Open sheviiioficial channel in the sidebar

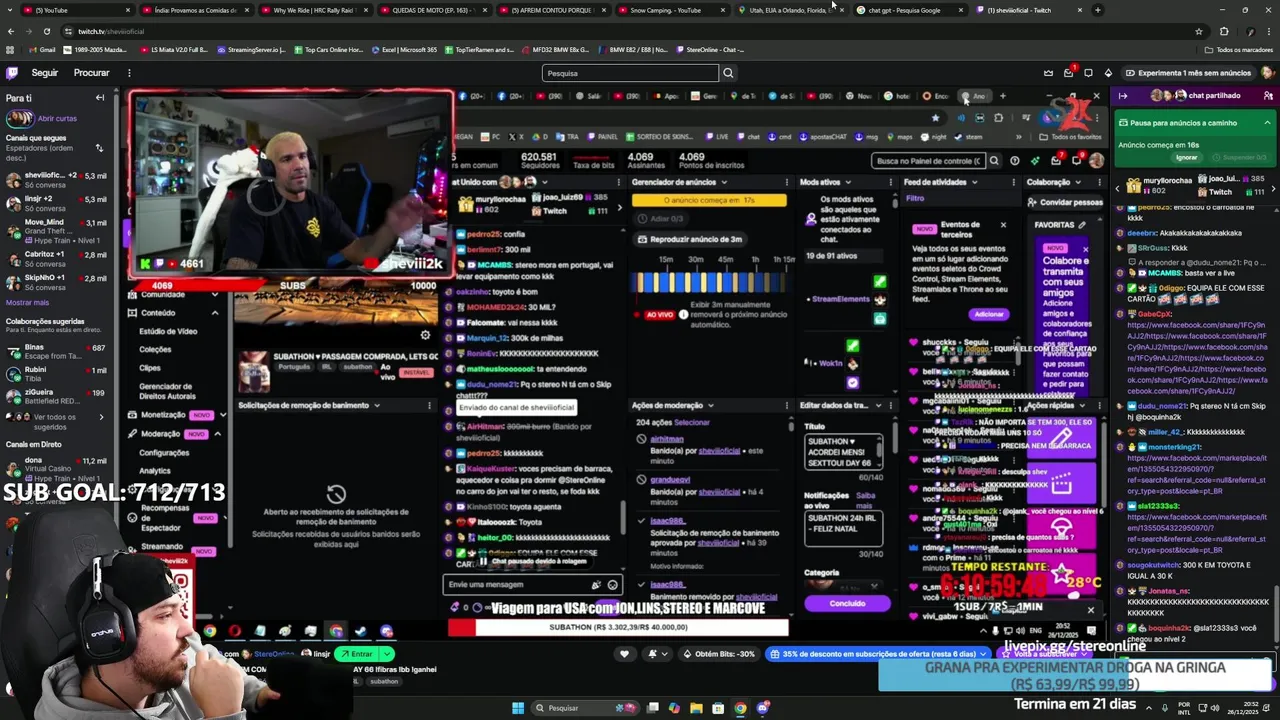tap(55, 180)
